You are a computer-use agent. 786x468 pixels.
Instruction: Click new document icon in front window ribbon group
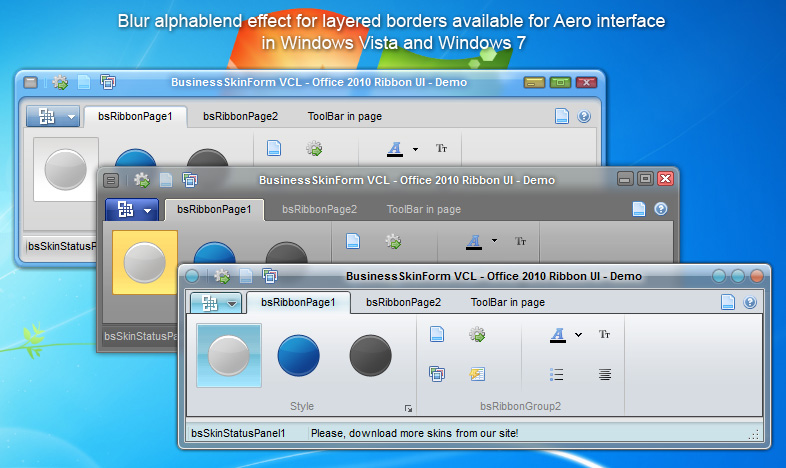(x=437, y=334)
